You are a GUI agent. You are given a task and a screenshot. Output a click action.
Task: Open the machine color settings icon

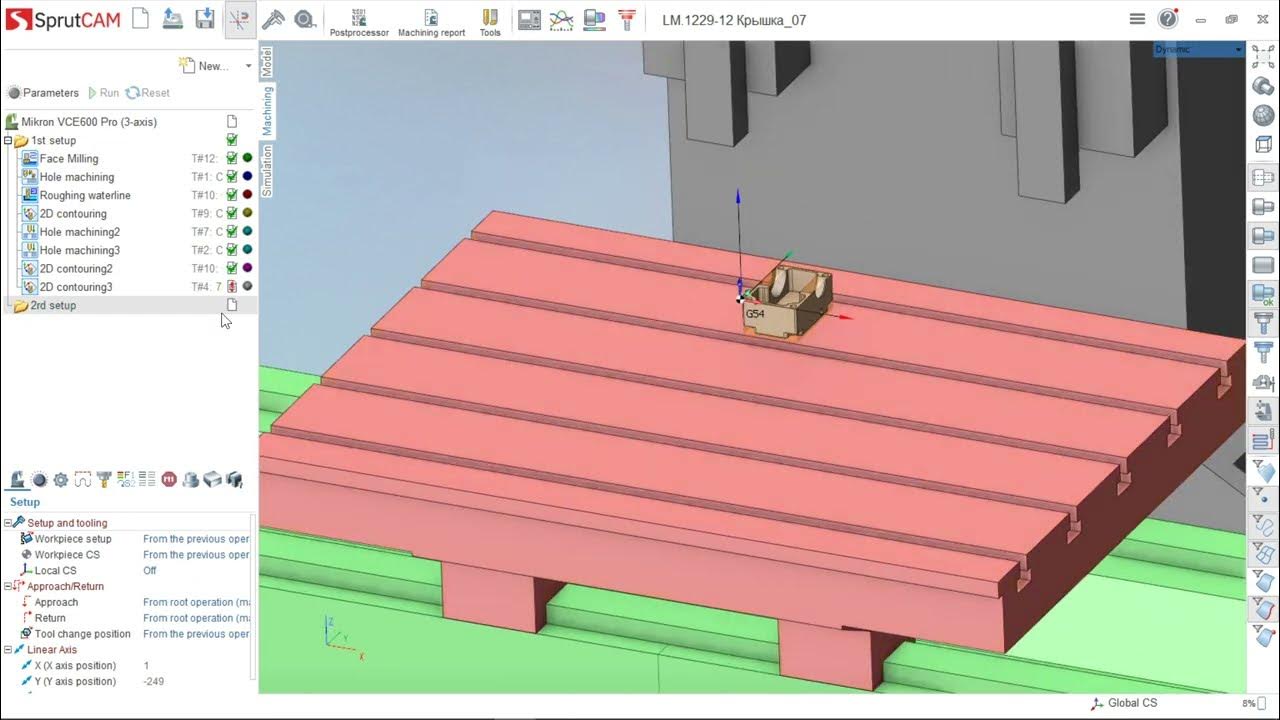tap(594, 19)
